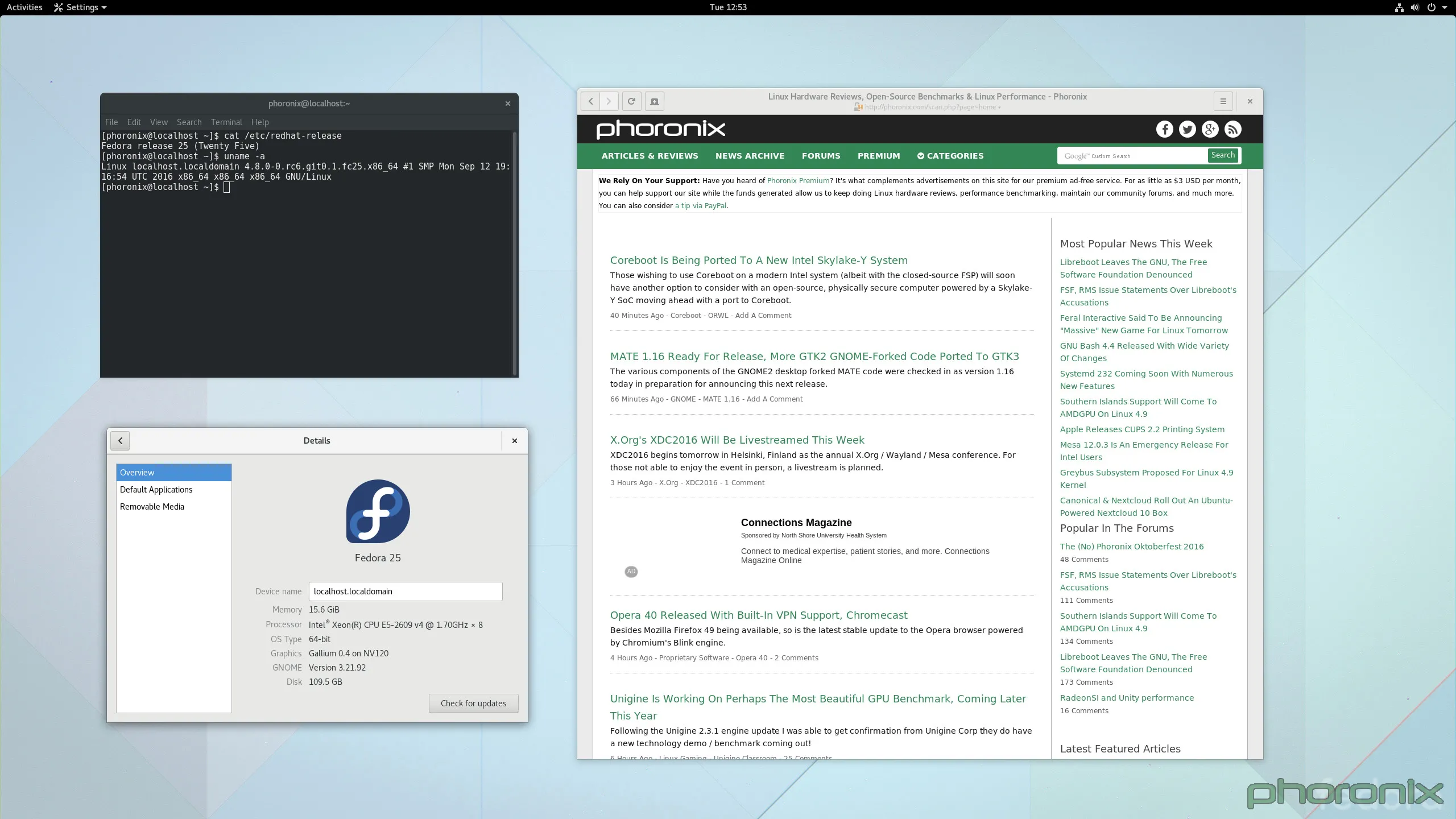Open the power icon system menu
Screen dimensions: 1456x819
click(x=1431, y=7)
